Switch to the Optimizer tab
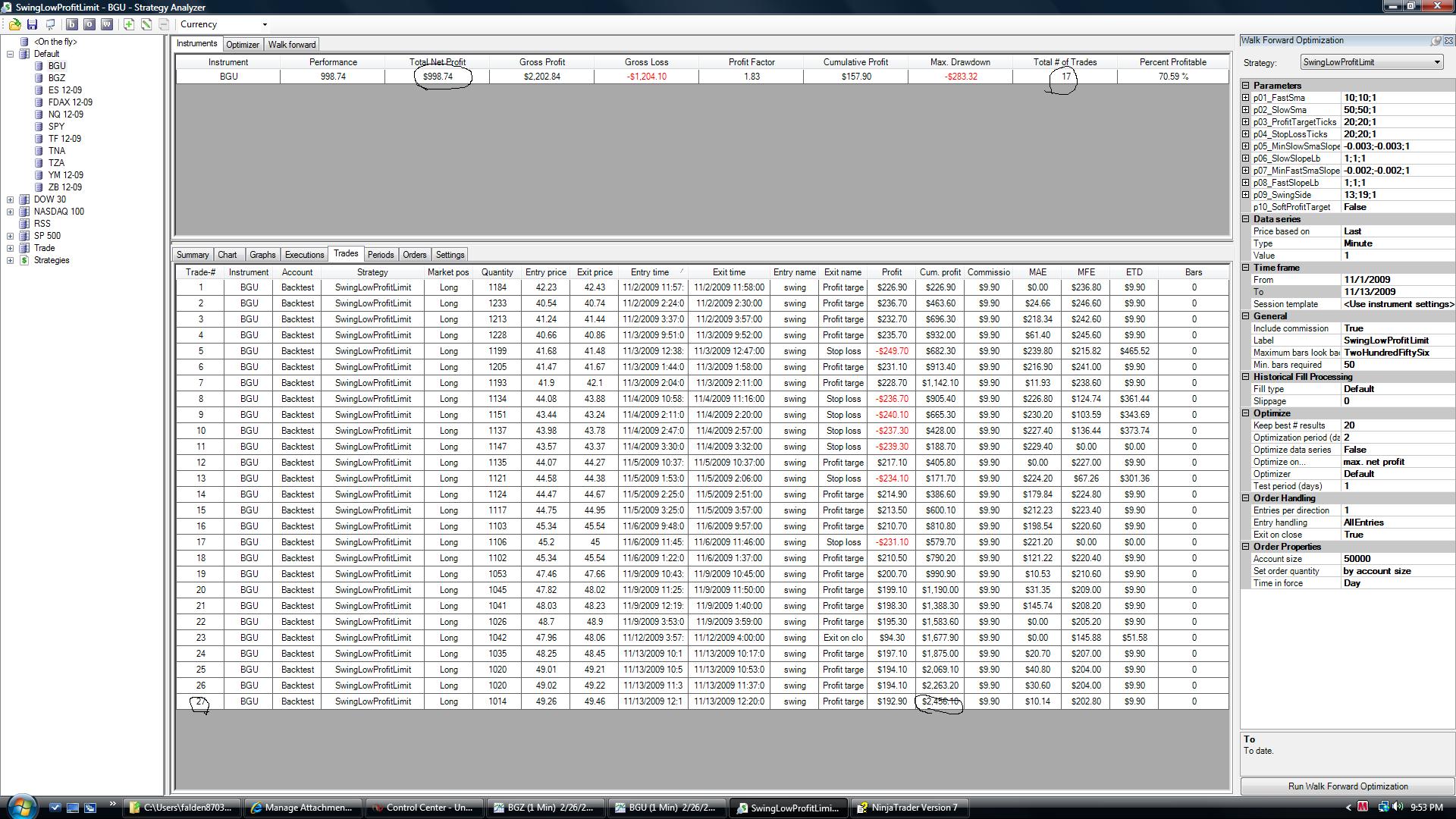The image size is (1456, 819). [243, 45]
